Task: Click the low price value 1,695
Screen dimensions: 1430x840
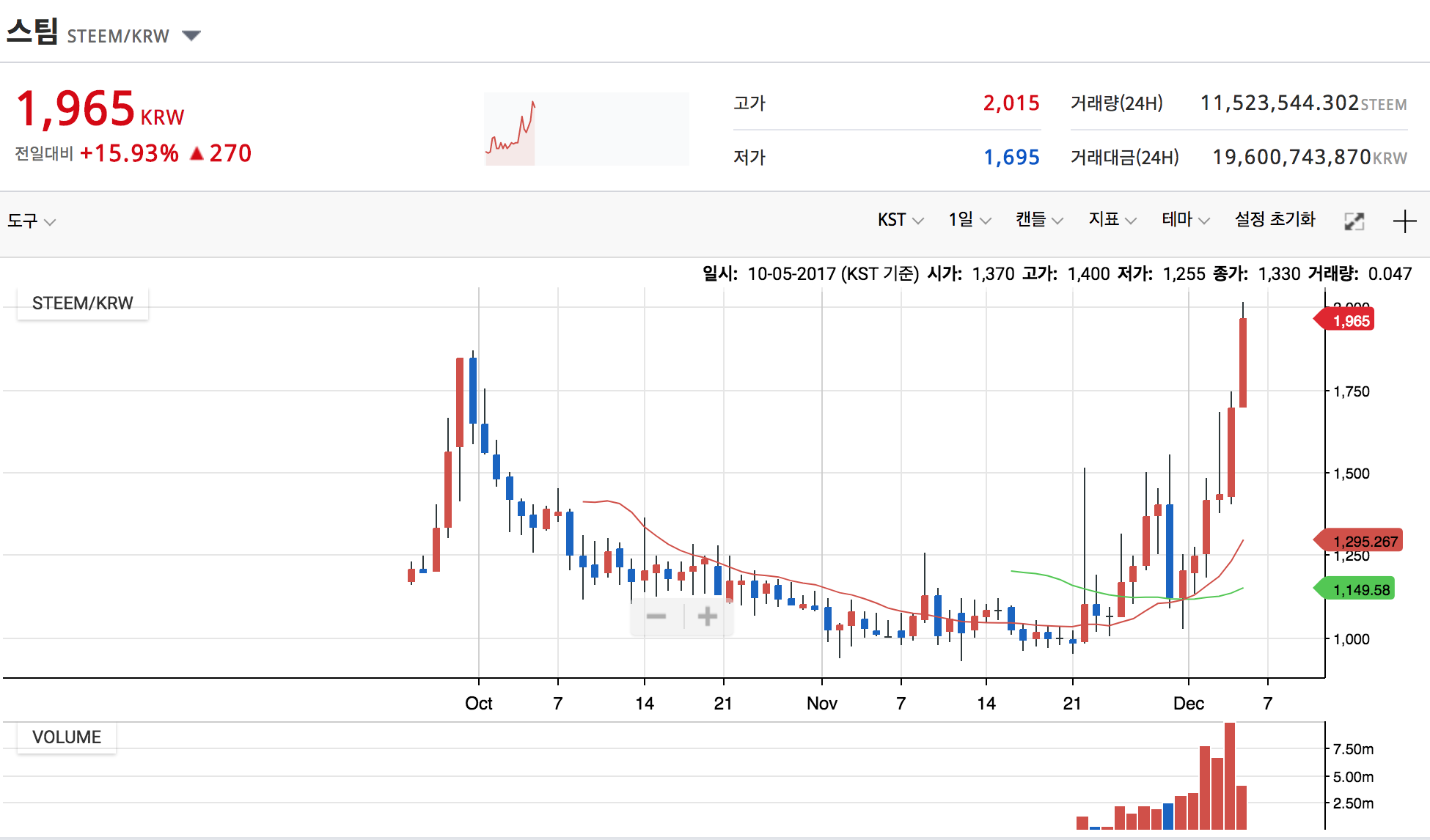Action: click(x=1011, y=158)
